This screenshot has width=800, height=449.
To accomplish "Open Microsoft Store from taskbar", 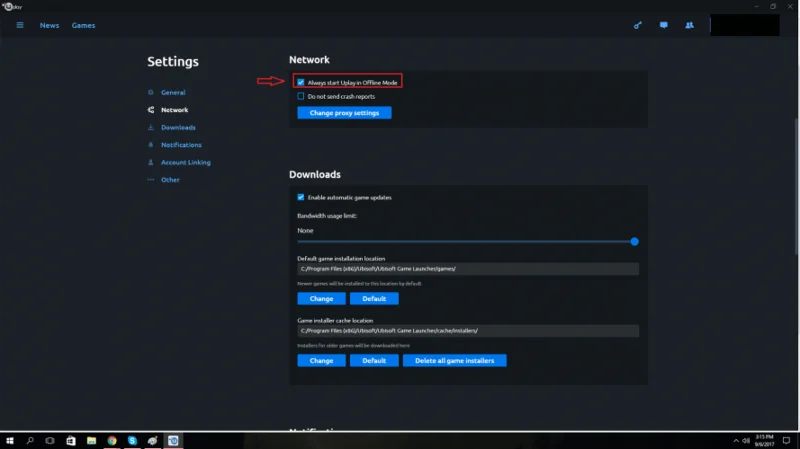I will [x=70, y=441].
